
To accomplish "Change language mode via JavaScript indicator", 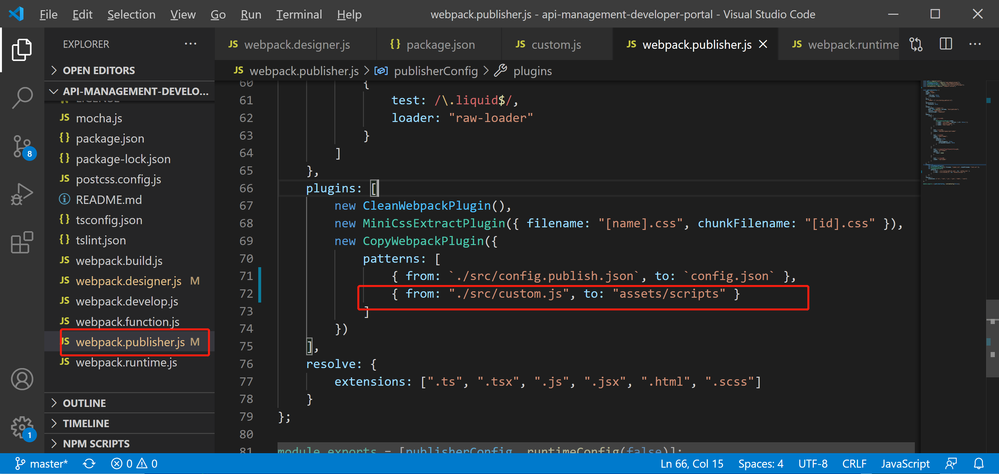I will tap(905, 464).
